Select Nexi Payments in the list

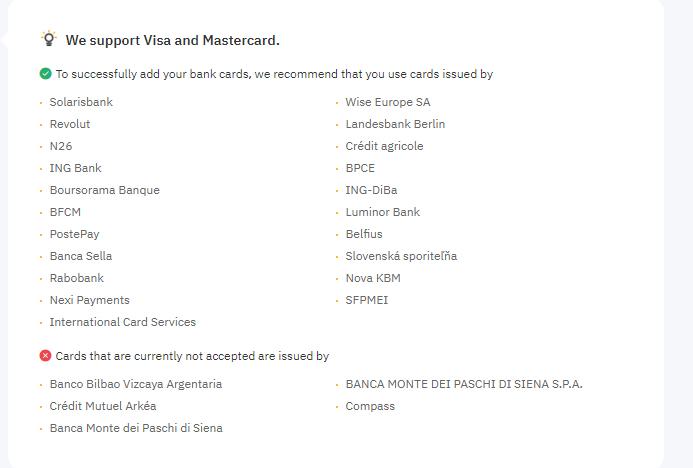pyautogui.click(x=89, y=301)
